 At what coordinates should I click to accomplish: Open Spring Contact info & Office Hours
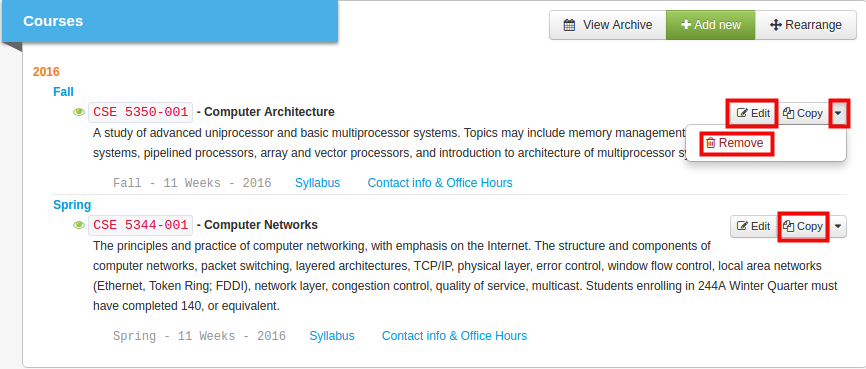coord(455,336)
